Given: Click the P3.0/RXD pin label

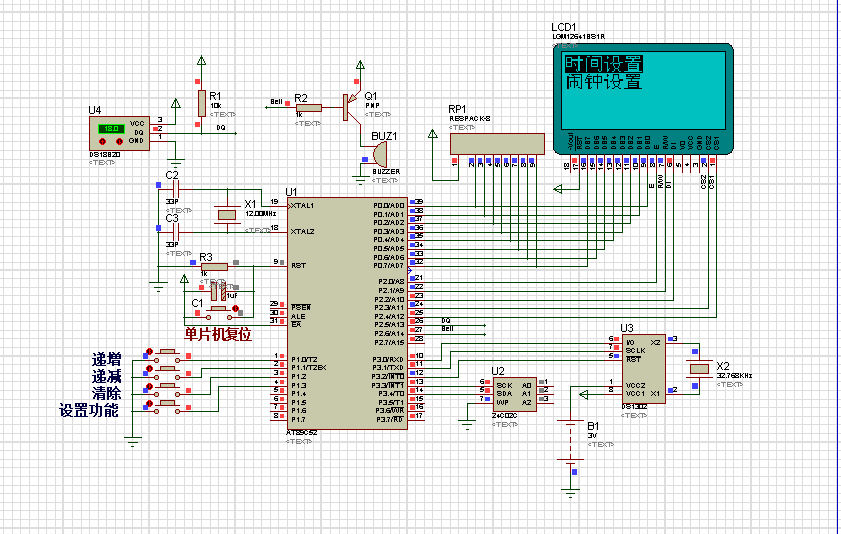Looking at the screenshot, I should (389, 359).
